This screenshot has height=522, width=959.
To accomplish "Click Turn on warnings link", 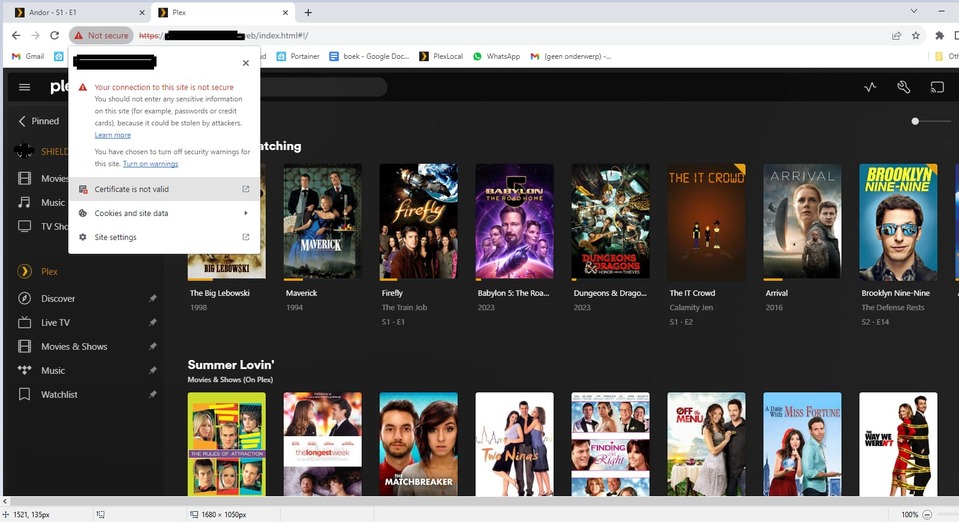I will coord(150,164).
